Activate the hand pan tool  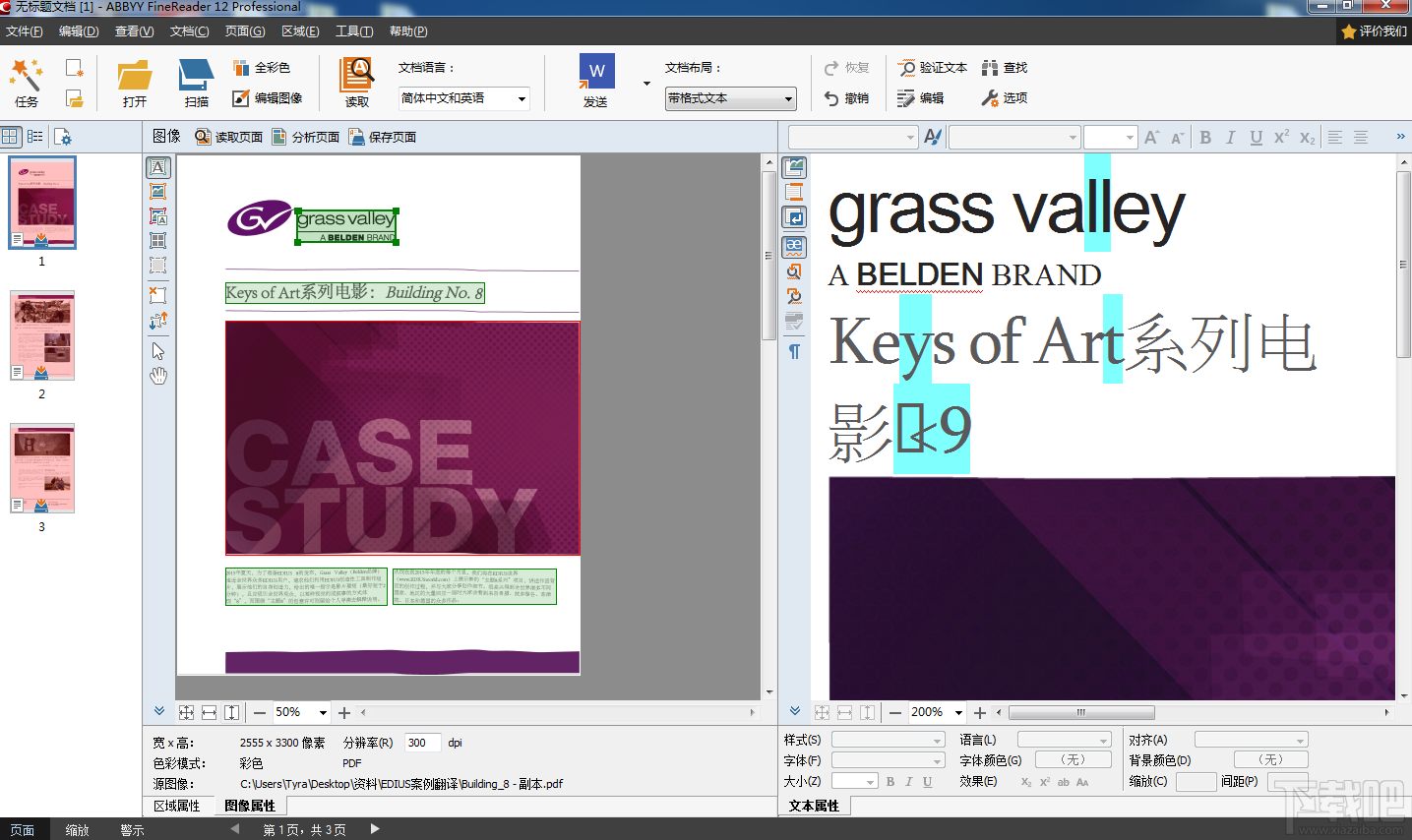[157, 375]
